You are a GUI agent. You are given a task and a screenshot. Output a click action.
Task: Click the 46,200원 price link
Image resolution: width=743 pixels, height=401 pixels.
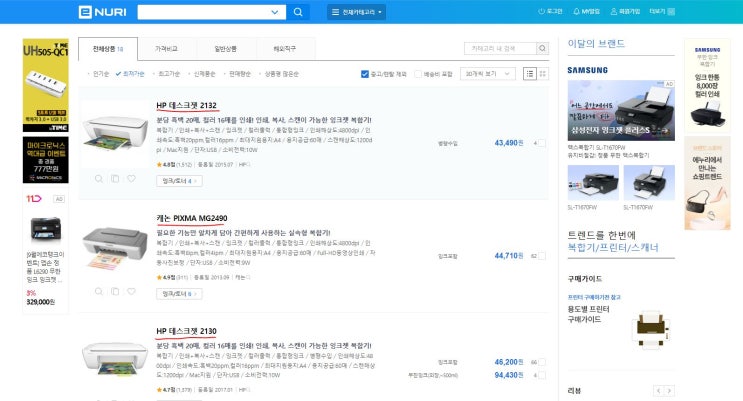[509, 362]
